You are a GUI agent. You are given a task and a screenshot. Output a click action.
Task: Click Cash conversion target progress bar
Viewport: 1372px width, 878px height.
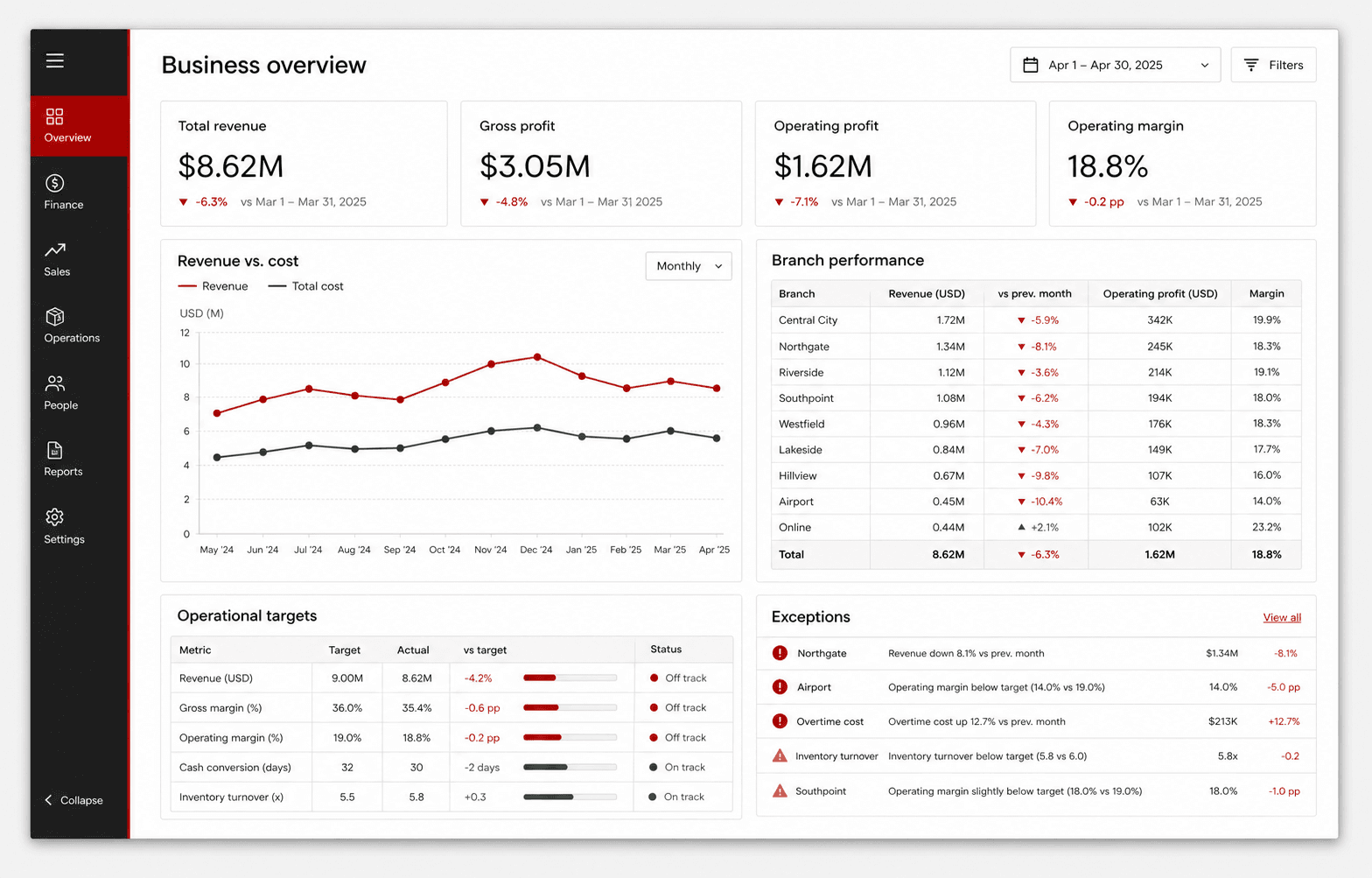(570, 767)
